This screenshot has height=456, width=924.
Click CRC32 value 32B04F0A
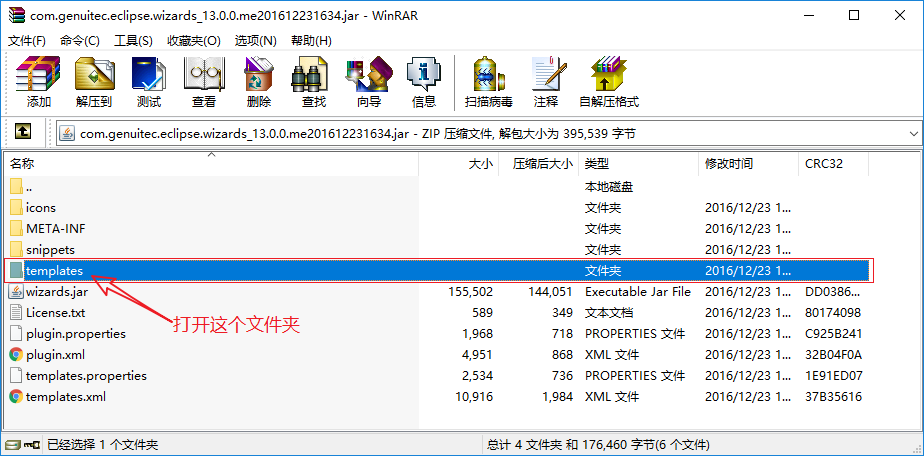click(833, 355)
